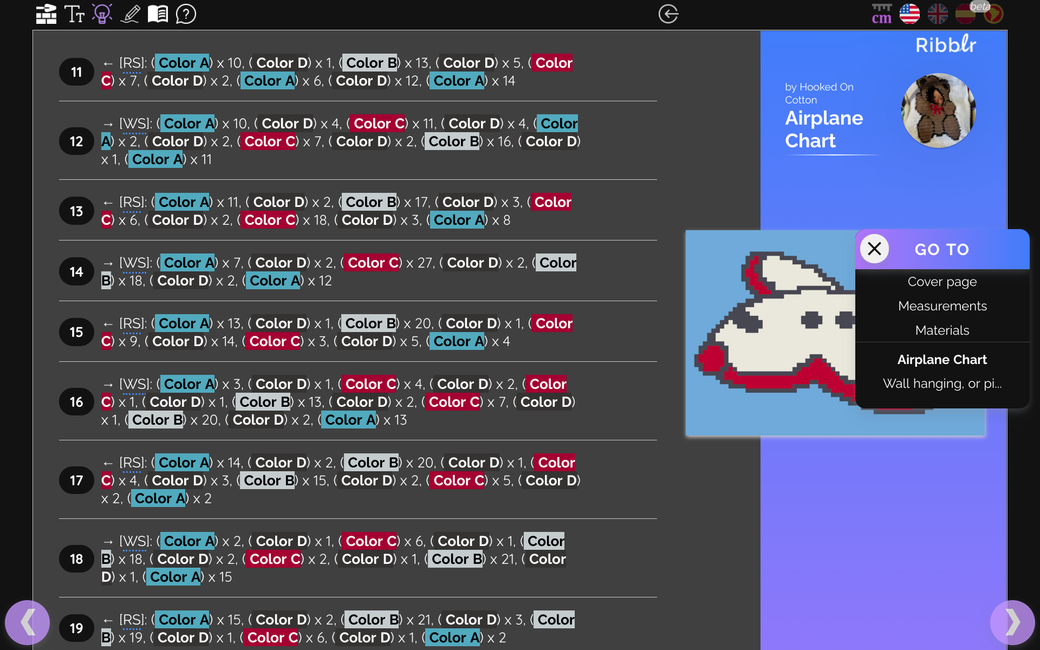Jump to Measurements section
This screenshot has width=1040, height=650.
[x=942, y=306]
